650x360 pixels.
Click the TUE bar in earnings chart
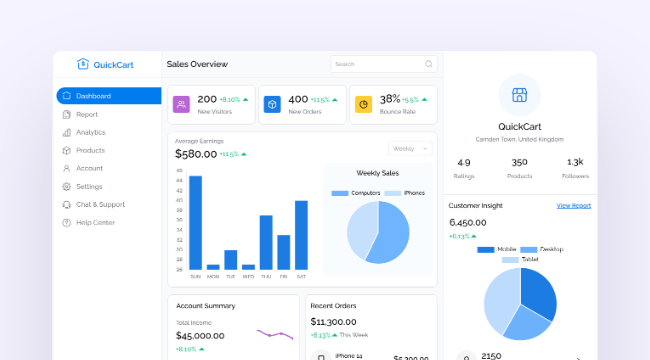point(230,260)
